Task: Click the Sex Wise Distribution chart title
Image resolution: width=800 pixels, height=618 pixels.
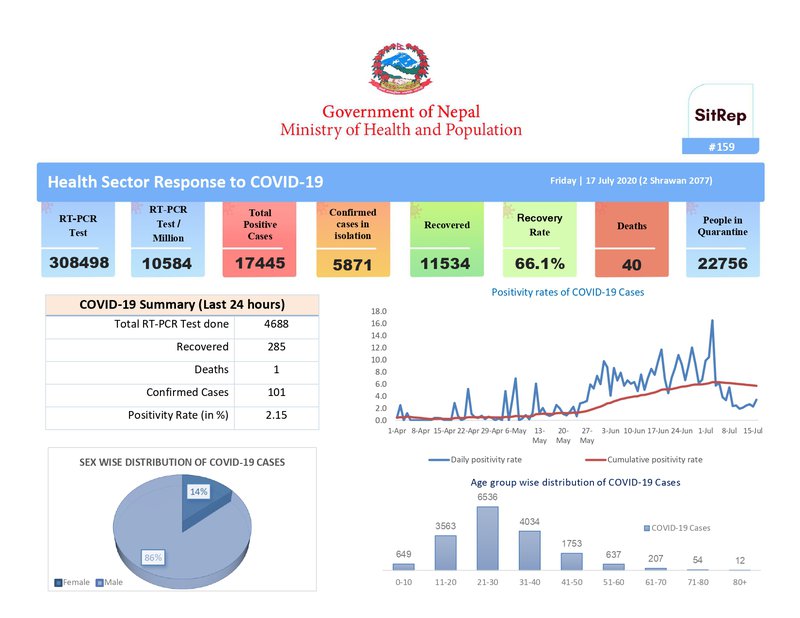Action: pyautogui.click(x=182, y=462)
